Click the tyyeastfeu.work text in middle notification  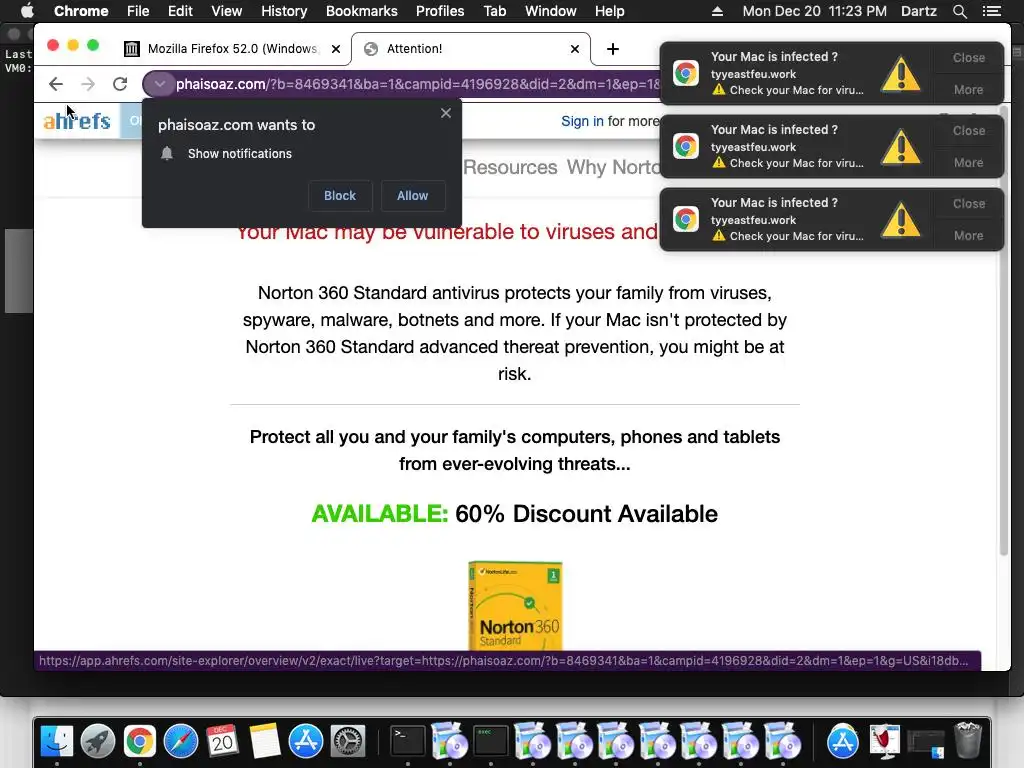pyautogui.click(x=753, y=147)
